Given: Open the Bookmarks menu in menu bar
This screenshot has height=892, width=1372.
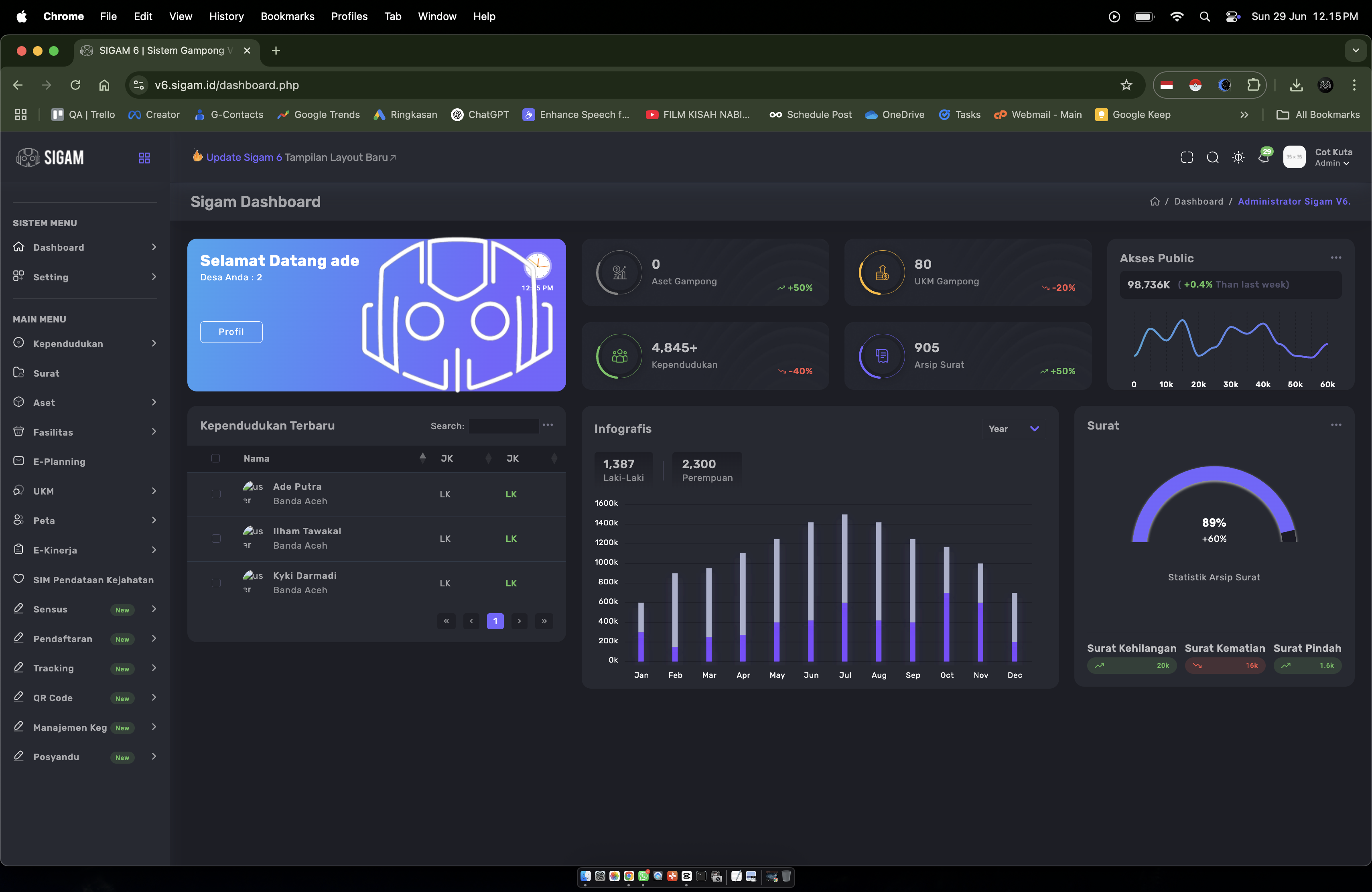Looking at the screenshot, I should (287, 16).
